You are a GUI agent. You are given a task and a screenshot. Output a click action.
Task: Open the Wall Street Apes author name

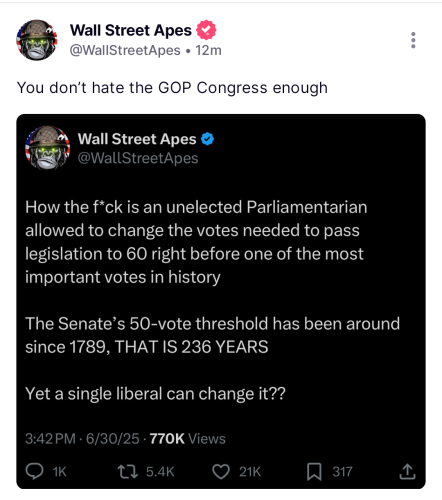131,30
